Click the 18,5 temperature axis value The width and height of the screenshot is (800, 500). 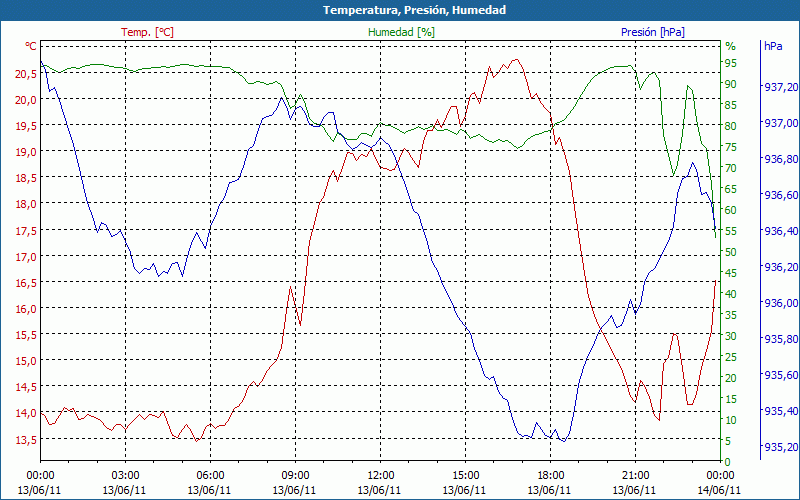[x=26, y=178]
